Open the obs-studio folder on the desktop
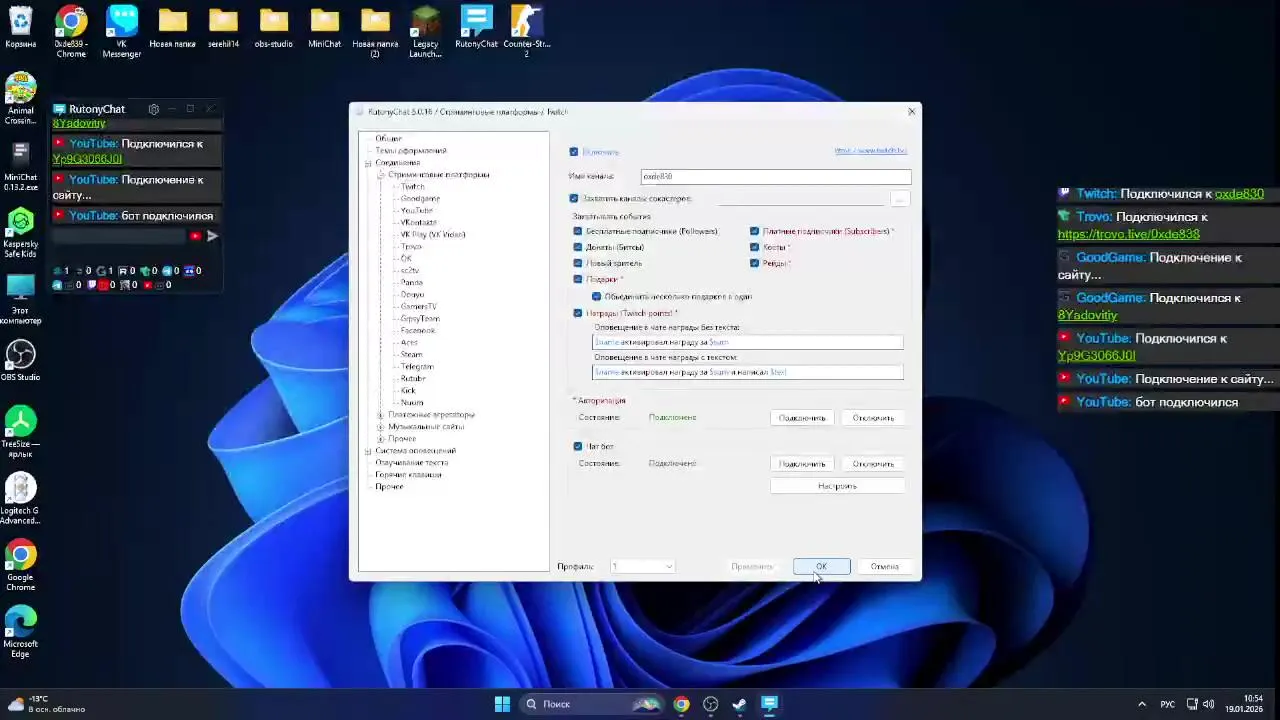The width and height of the screenshot is (1280, 720). click(x=274, y=27)
